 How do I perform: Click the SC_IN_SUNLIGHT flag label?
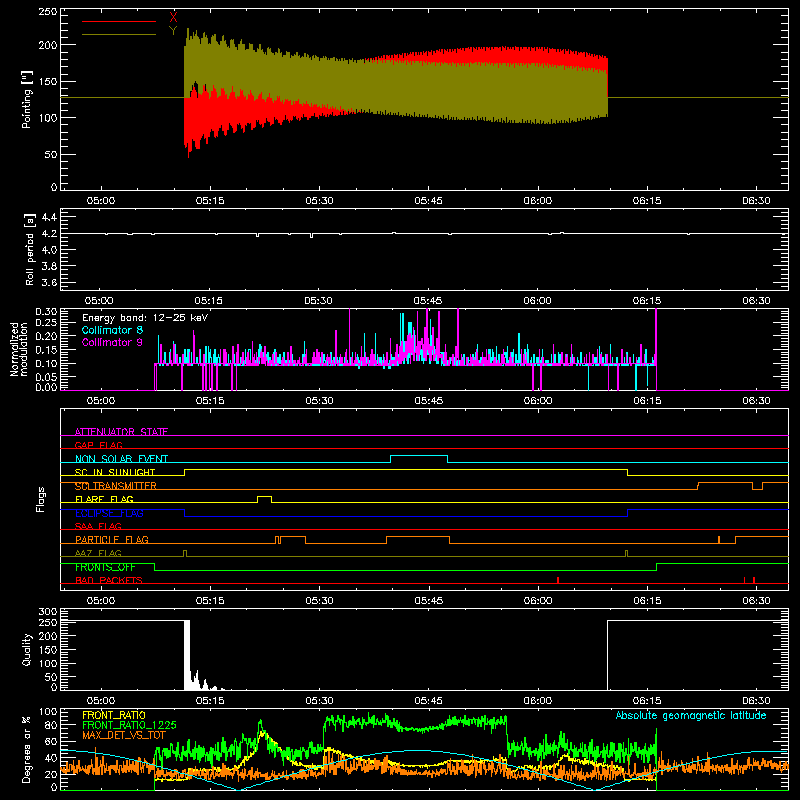click(x=115, y=472)
